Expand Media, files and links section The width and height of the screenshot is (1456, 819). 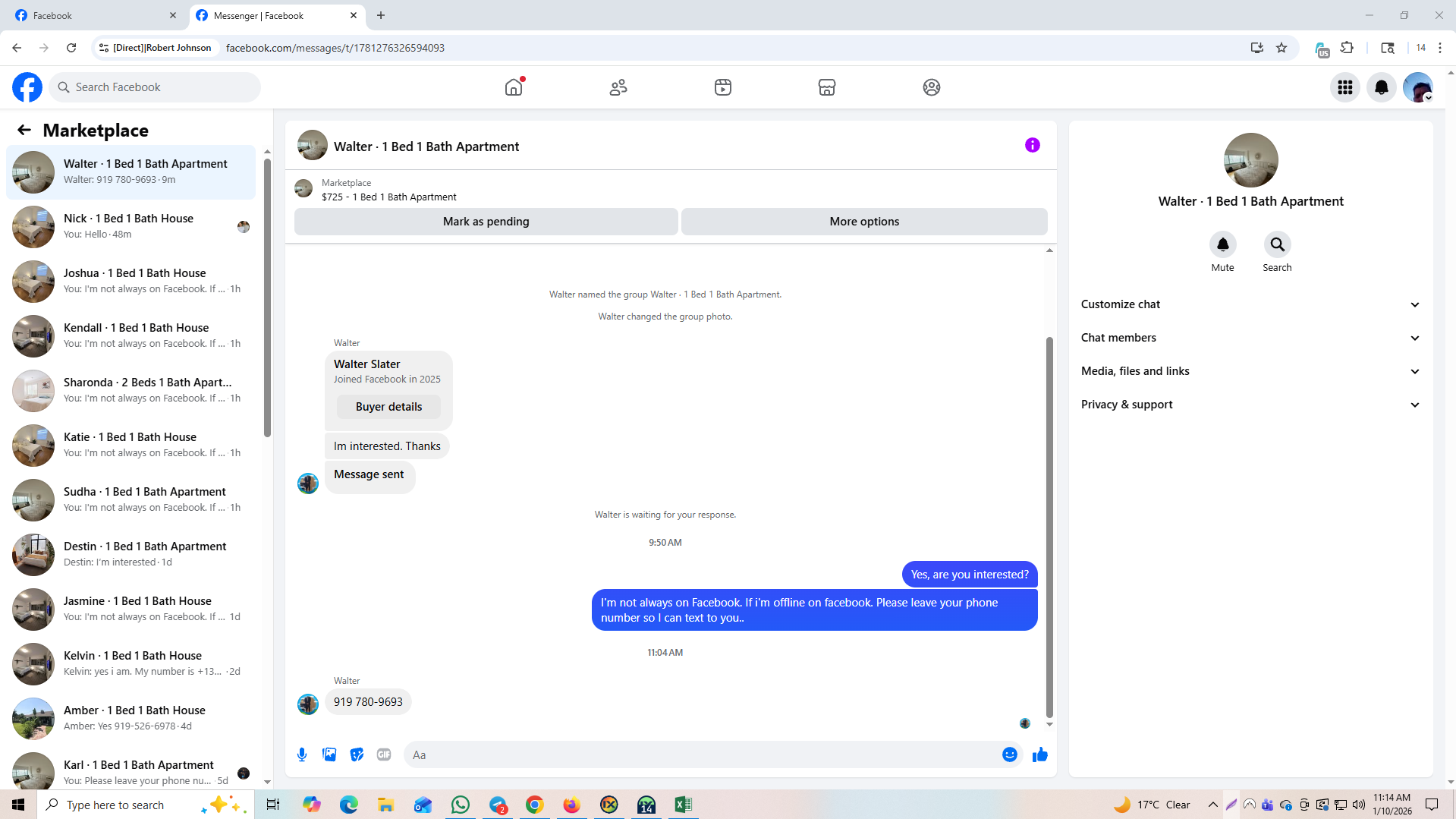pos(1250,371)
